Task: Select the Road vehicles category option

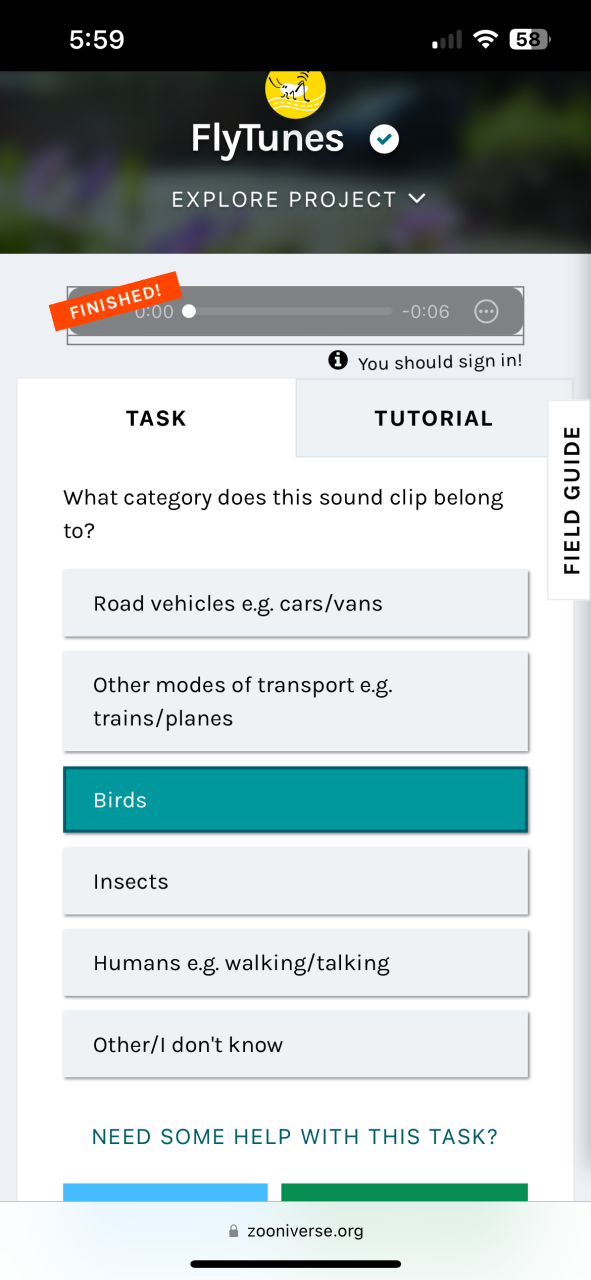Action: [x=295, y=603]
